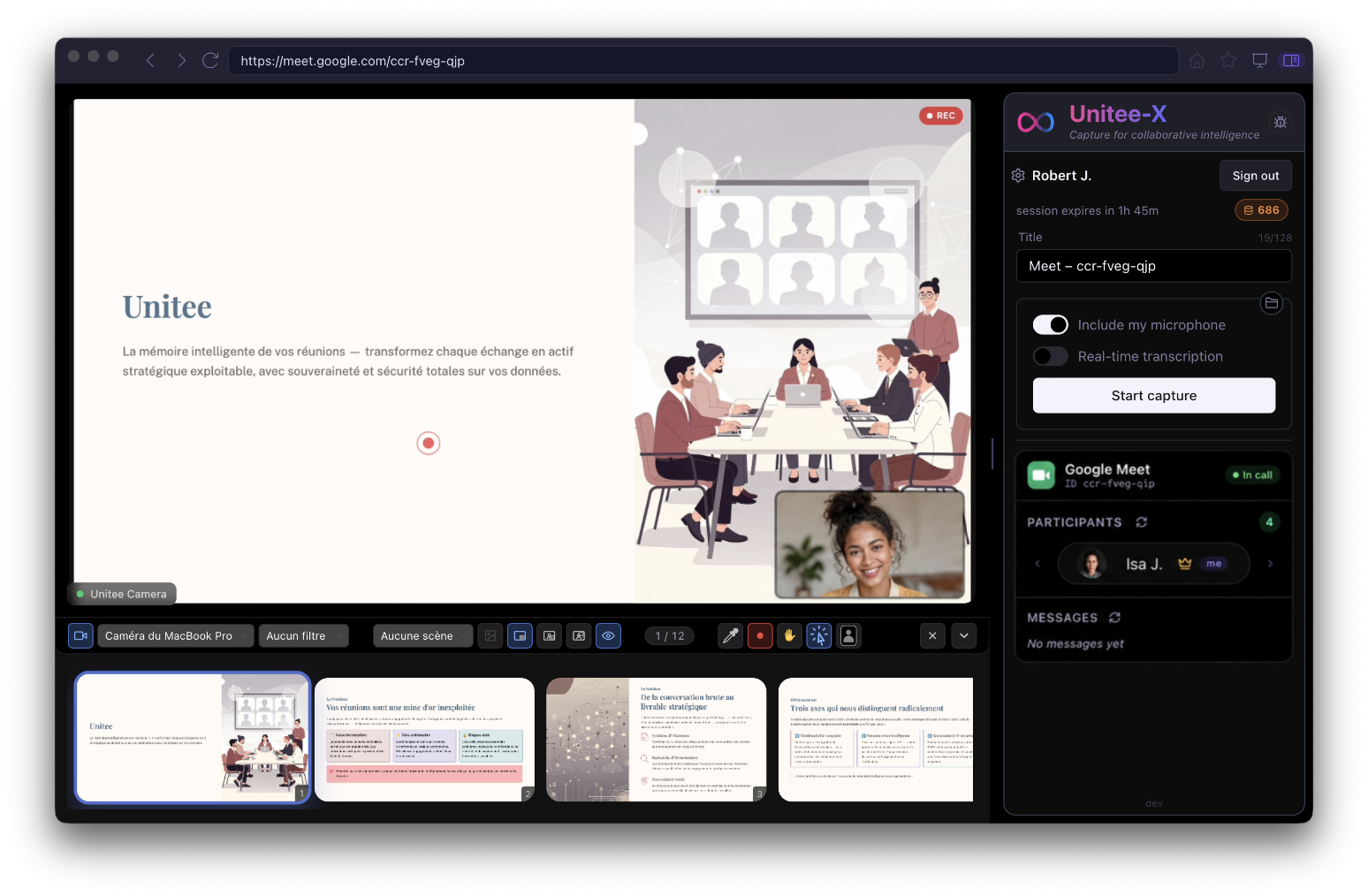The image size is (1368, 896).
Task: Click the browser home icon
Action: [x=1197, y=60]
